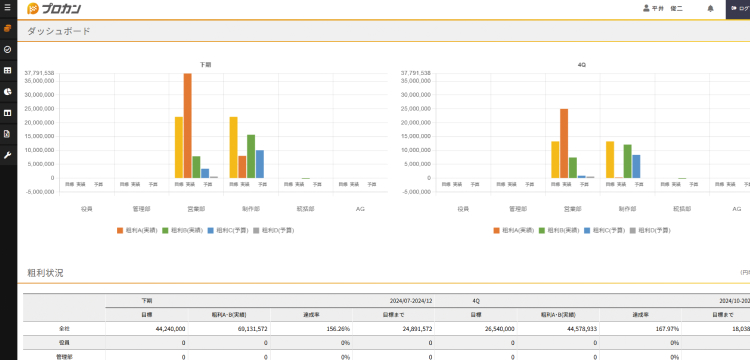Click tallest orange 営業部 bar in 下期 chart
This screenshot has height=360, width=750.
(188, 126)
